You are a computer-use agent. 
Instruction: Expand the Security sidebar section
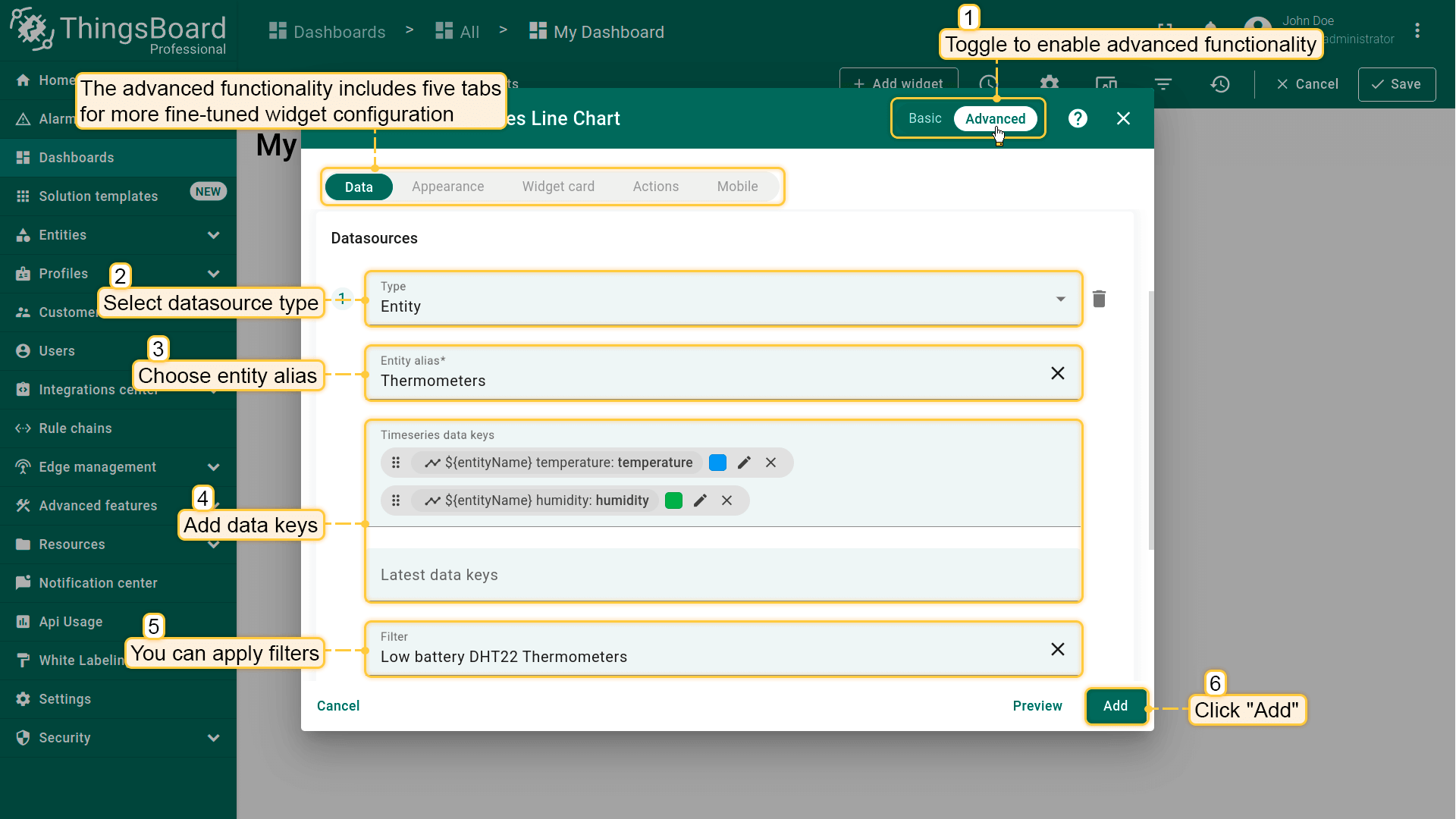(x=213, y=738)
